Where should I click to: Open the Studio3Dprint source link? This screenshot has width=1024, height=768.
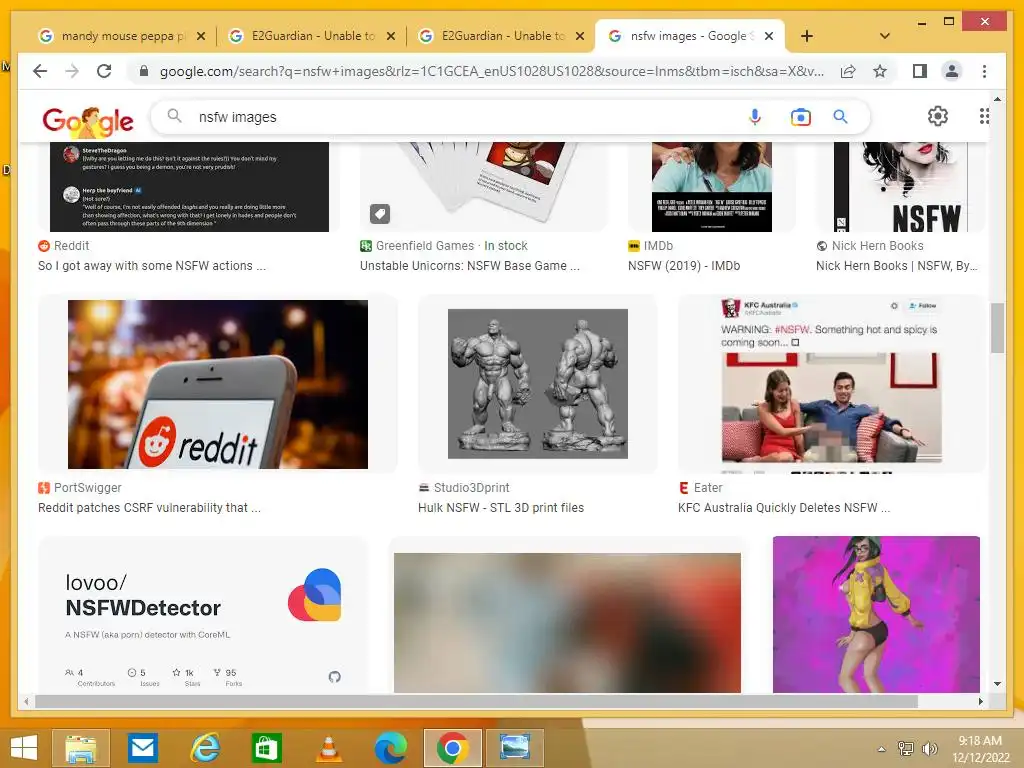click(464, 487)
